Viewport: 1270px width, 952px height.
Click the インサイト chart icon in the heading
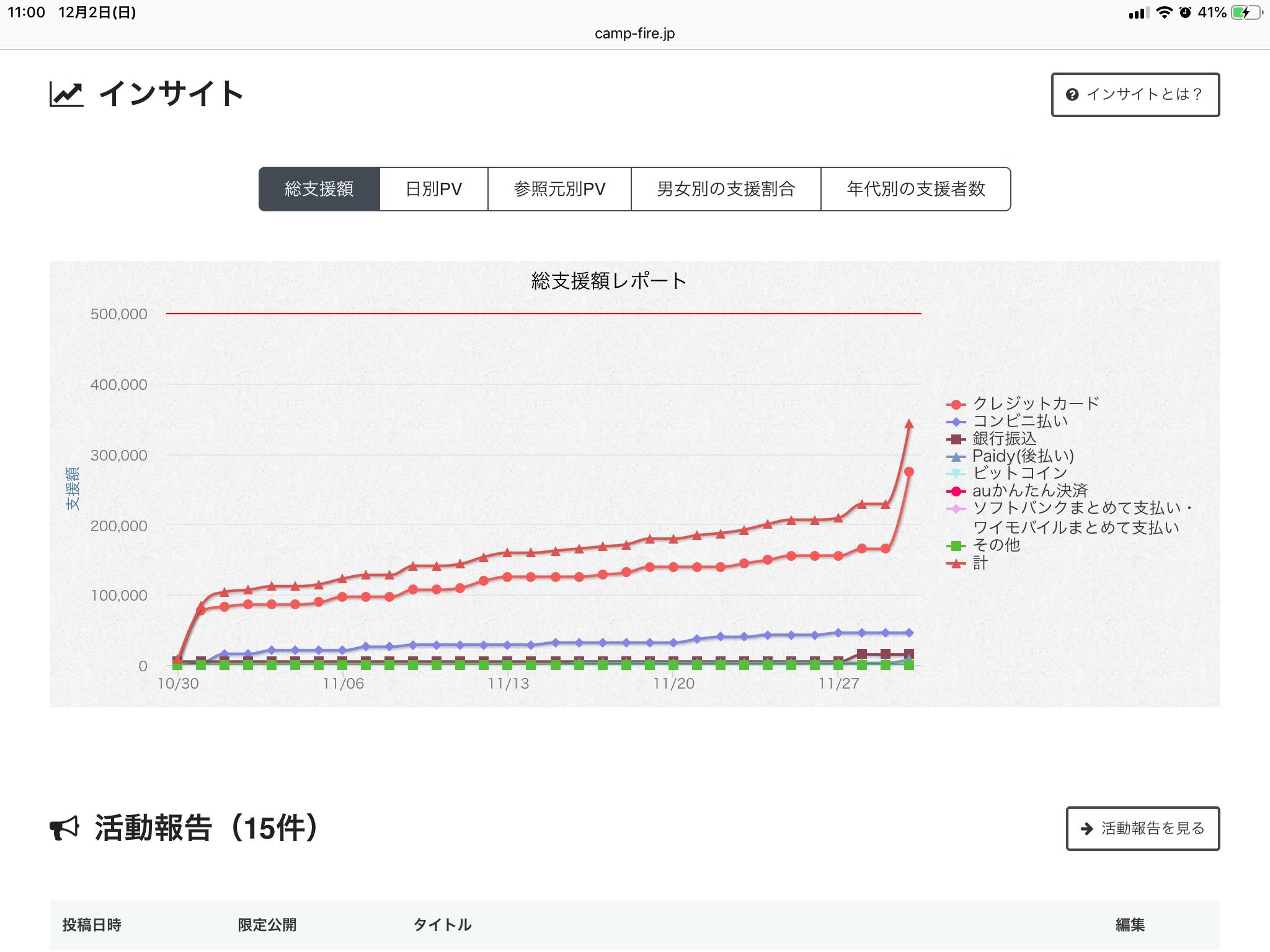[x=66, y=94]
